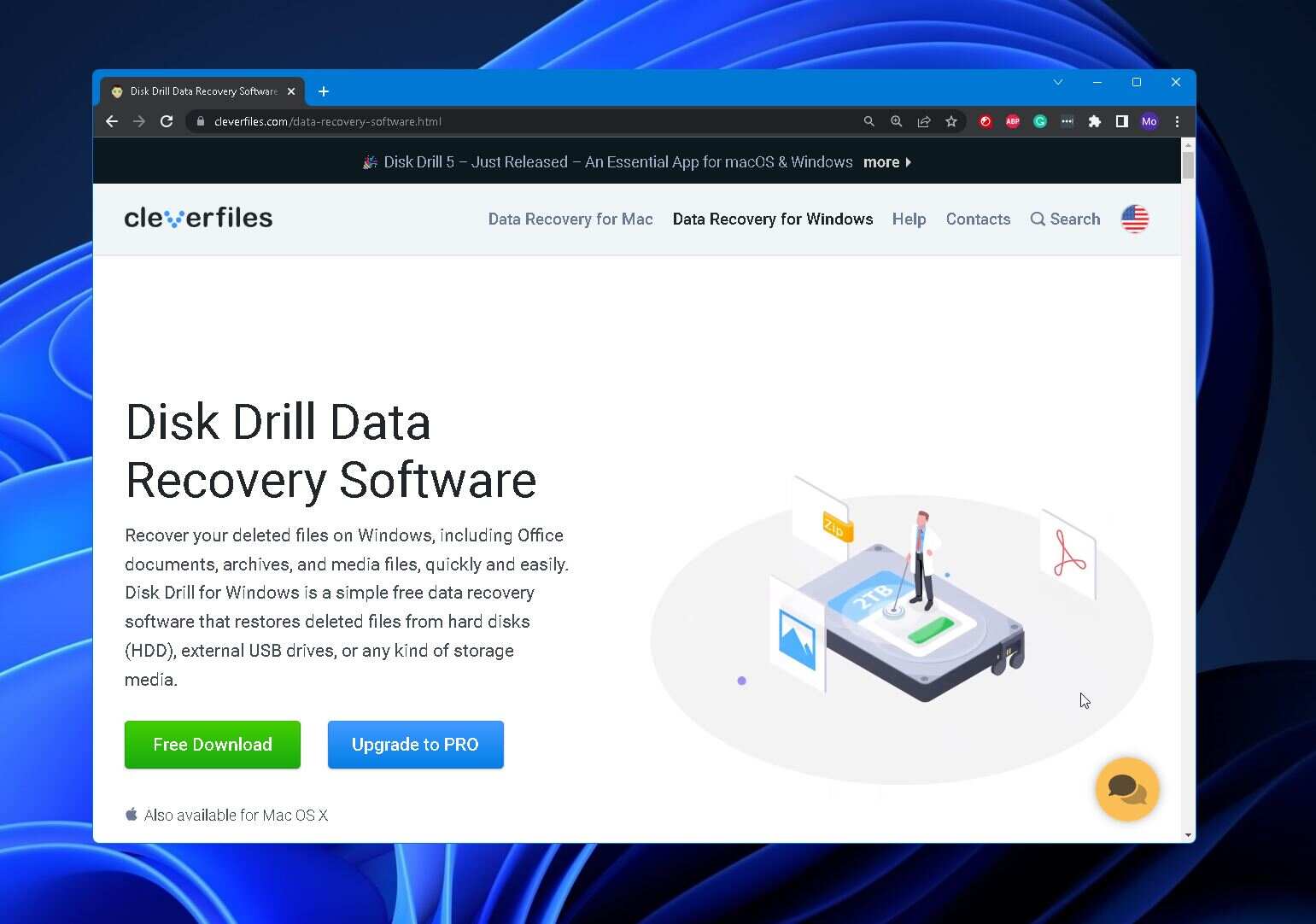1316x924 pixels.
Task: Close the Chrome window
Action: click(x=1176, y=82)
